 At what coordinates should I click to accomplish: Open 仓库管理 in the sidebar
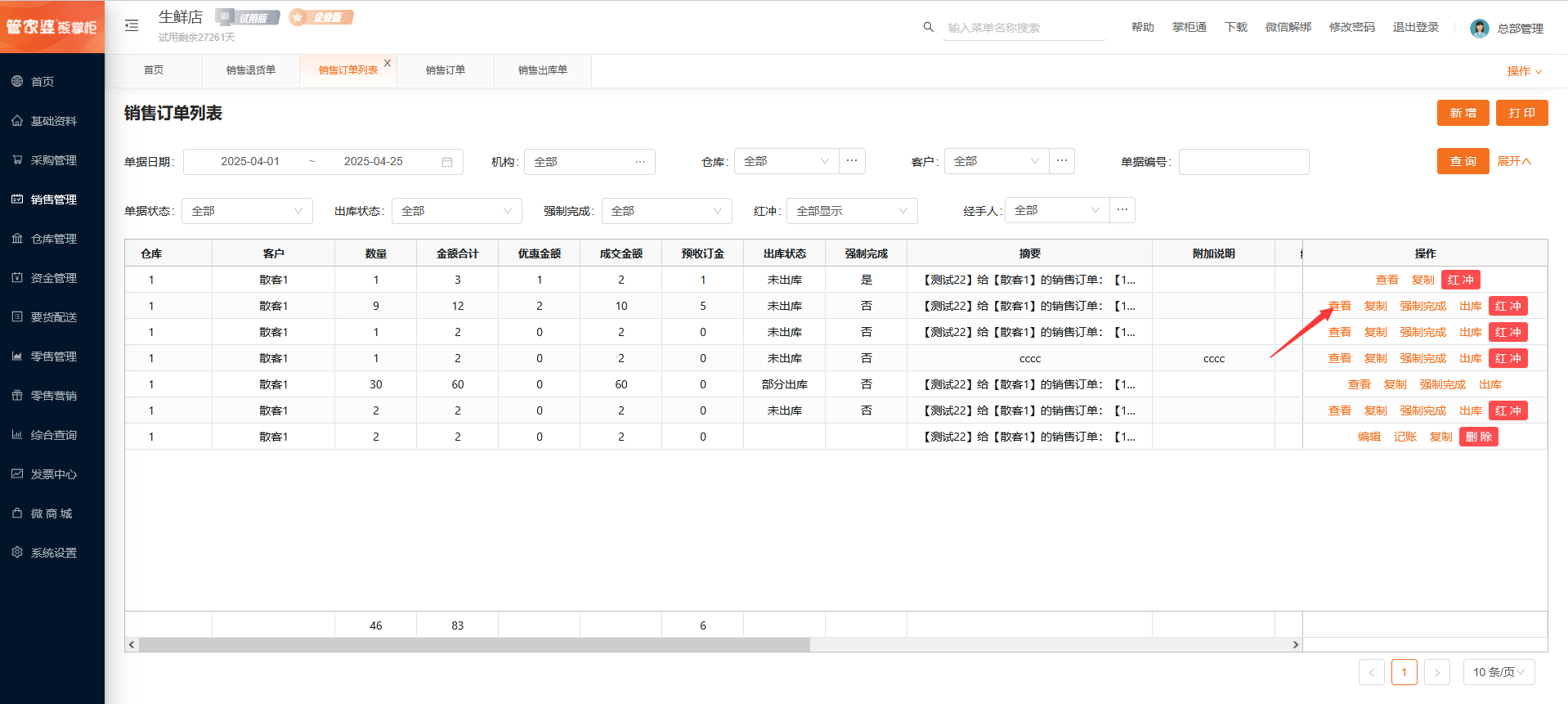(x=53, y=239)
